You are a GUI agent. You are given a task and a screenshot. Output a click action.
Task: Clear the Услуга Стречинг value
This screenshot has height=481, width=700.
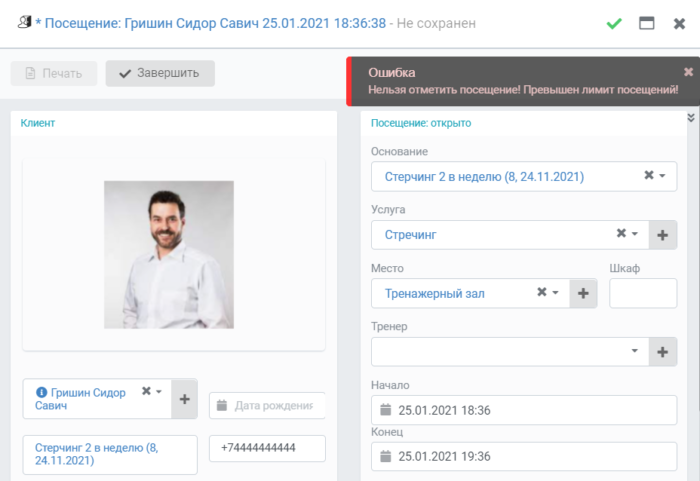click(x=621, y=233)
